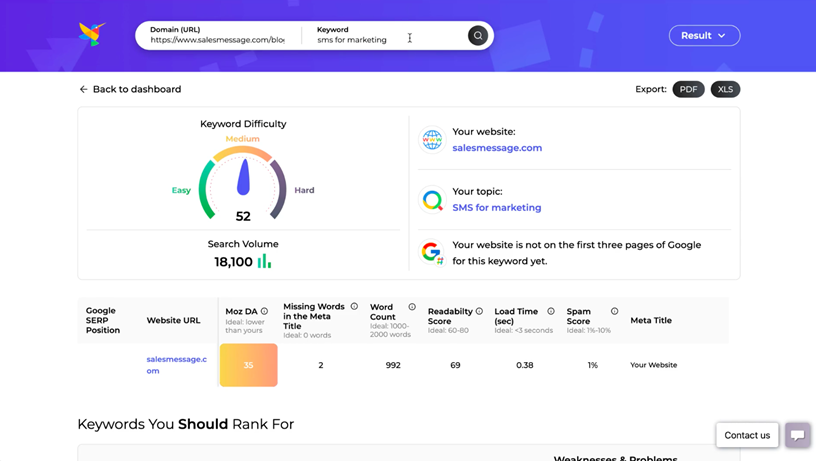Viewport: 816px width, 461px height.
Task: Click the Word Count info icon
Action: tap(411, 307)
